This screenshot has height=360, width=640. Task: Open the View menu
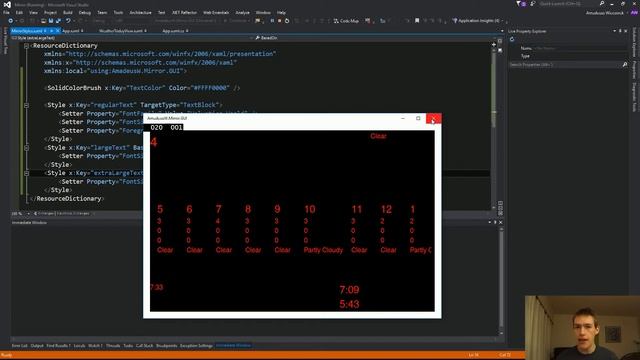tap(33, 13)
